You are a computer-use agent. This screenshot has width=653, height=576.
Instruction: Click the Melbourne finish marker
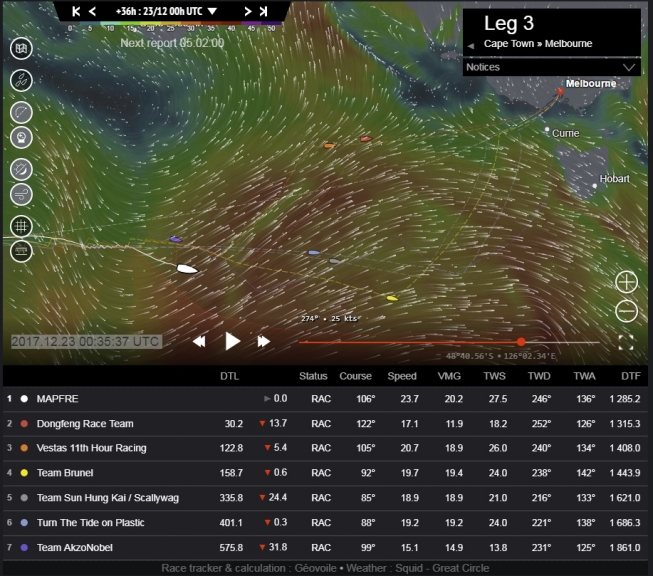click(560, 91)
